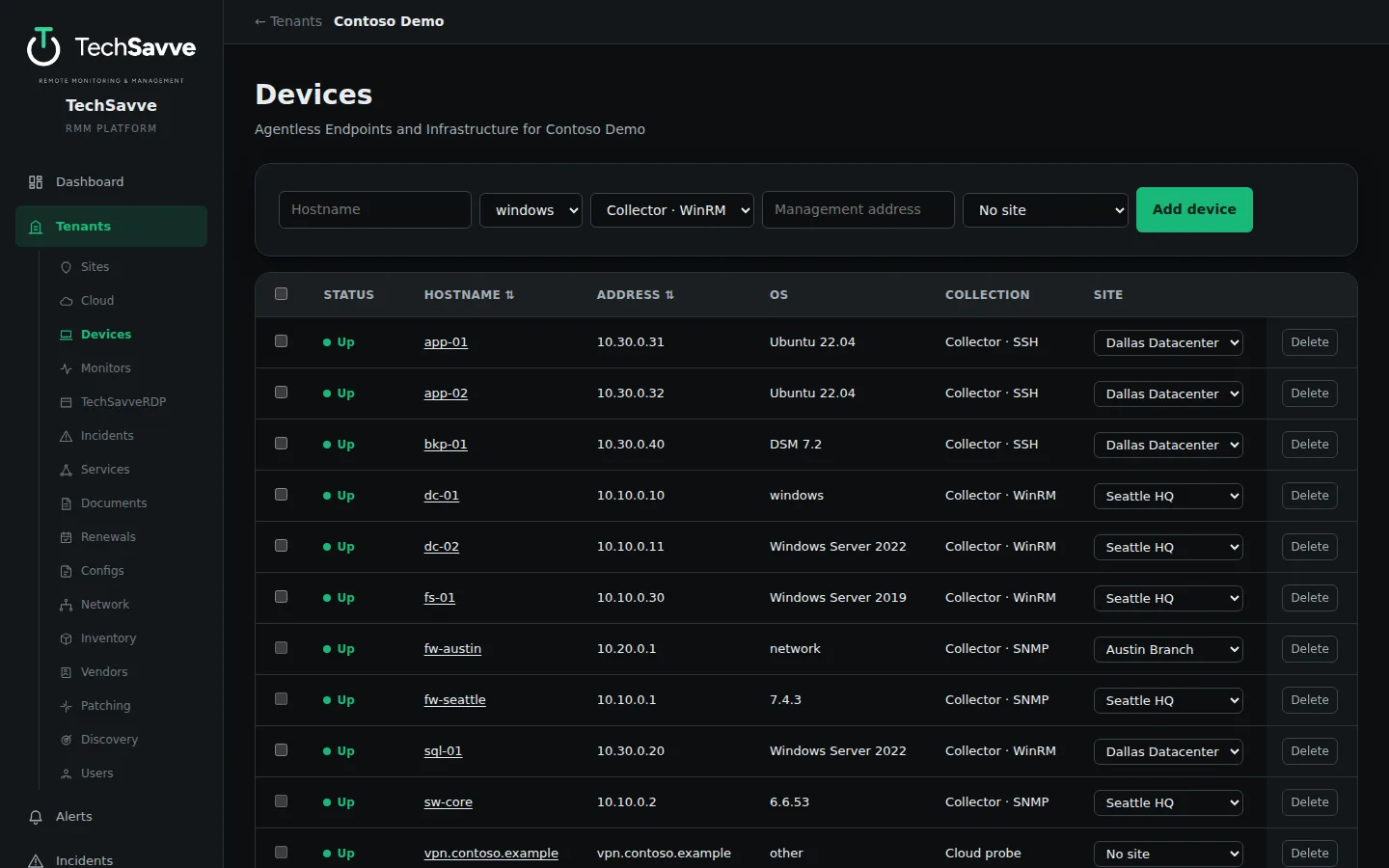This screenshot has width=1389, height=868.
Task: Toggle the select-all checkbox in header
Action: [281, 294]
